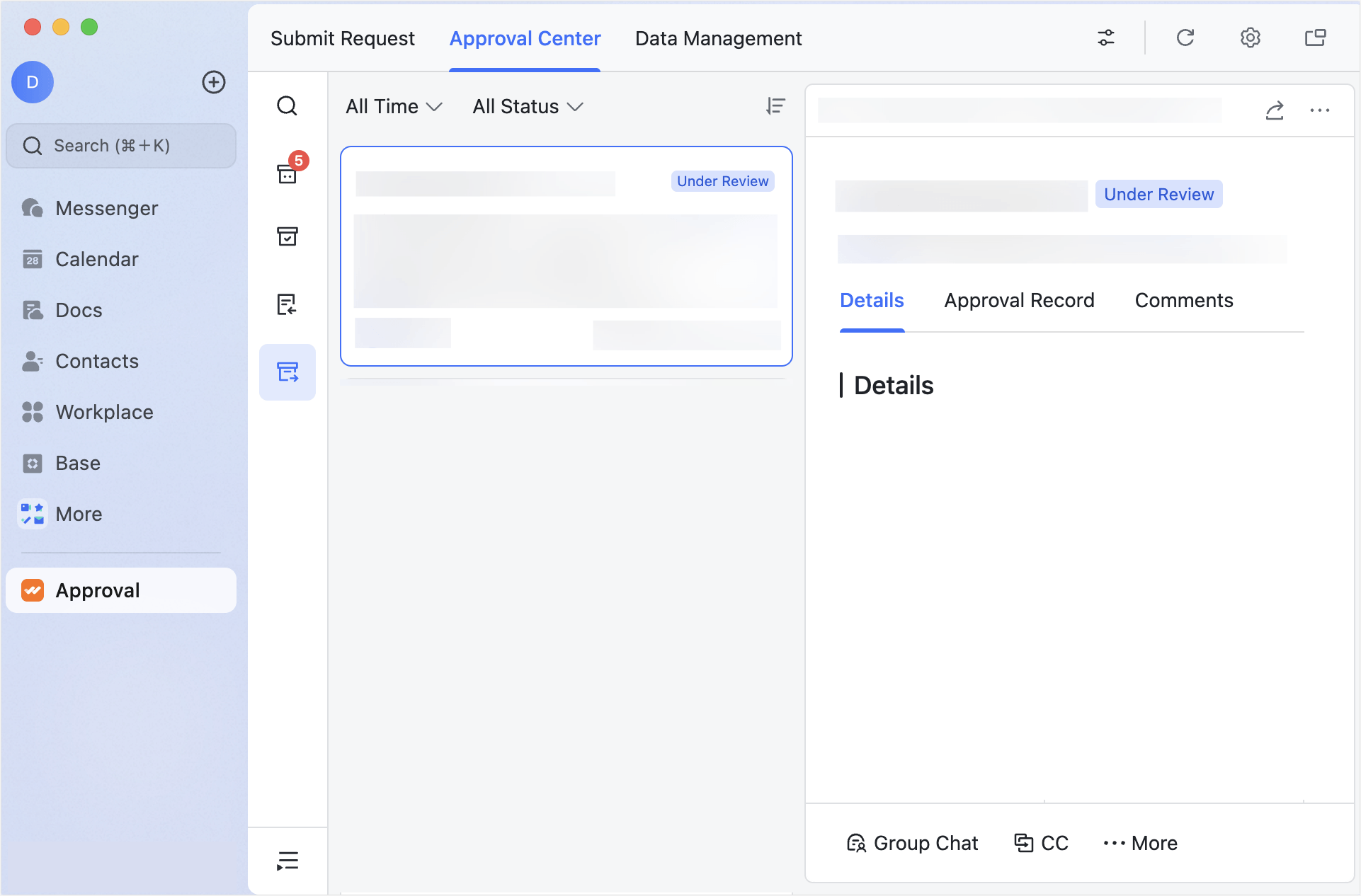Open search within Approval Center
The height and width of the screenshot is (896, 1361).
coord(287,105)
